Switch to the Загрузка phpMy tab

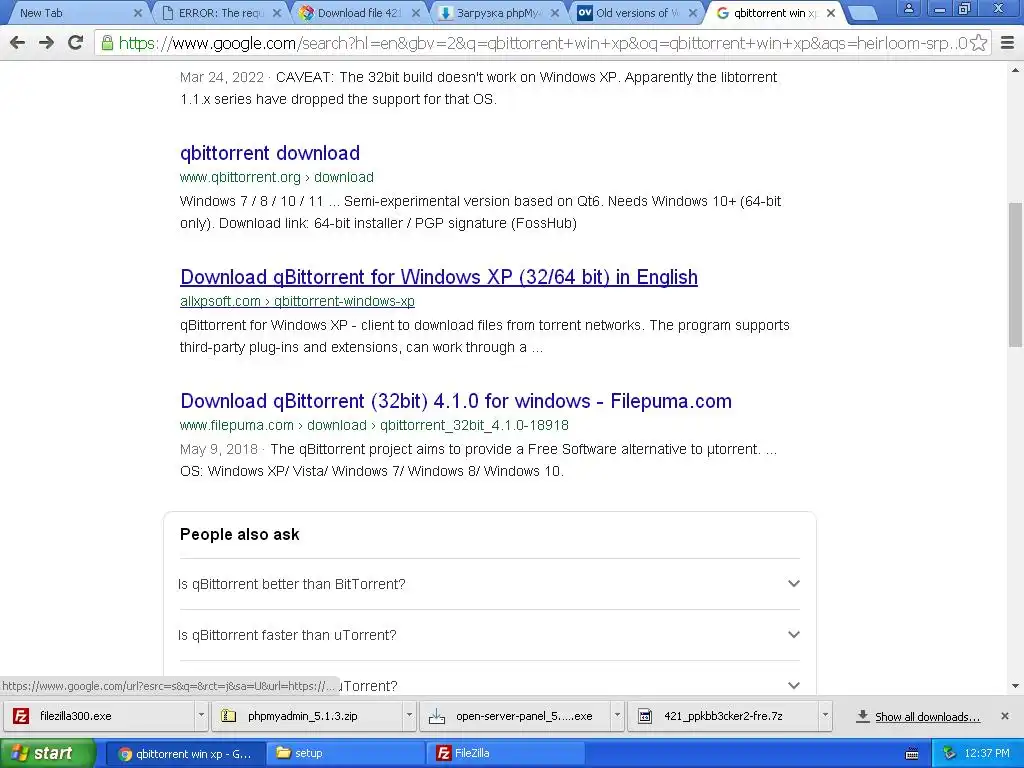point(498,13)
